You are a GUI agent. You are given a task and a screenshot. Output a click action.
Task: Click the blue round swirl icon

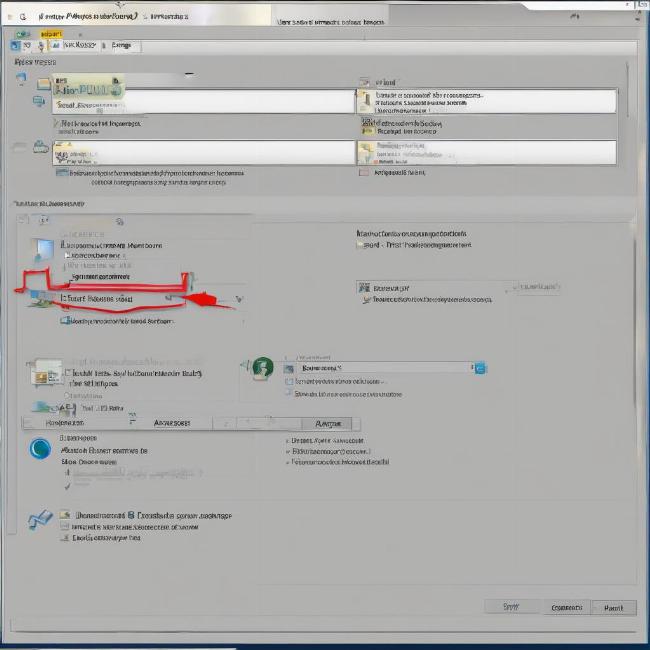pyautogui.click(x=40, y=448)
